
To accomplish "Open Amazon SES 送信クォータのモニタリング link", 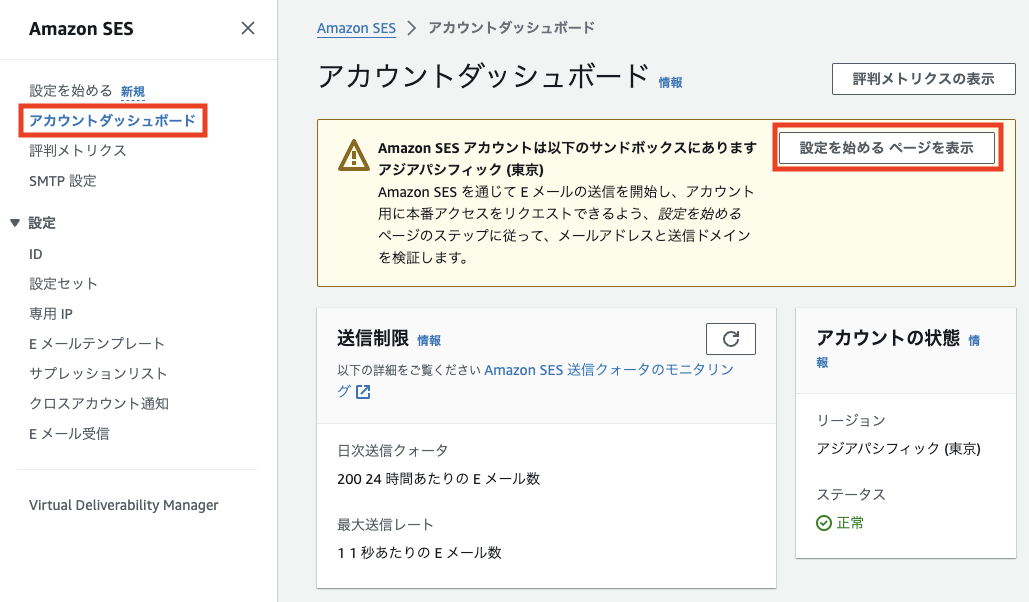I will click(608, 369).
